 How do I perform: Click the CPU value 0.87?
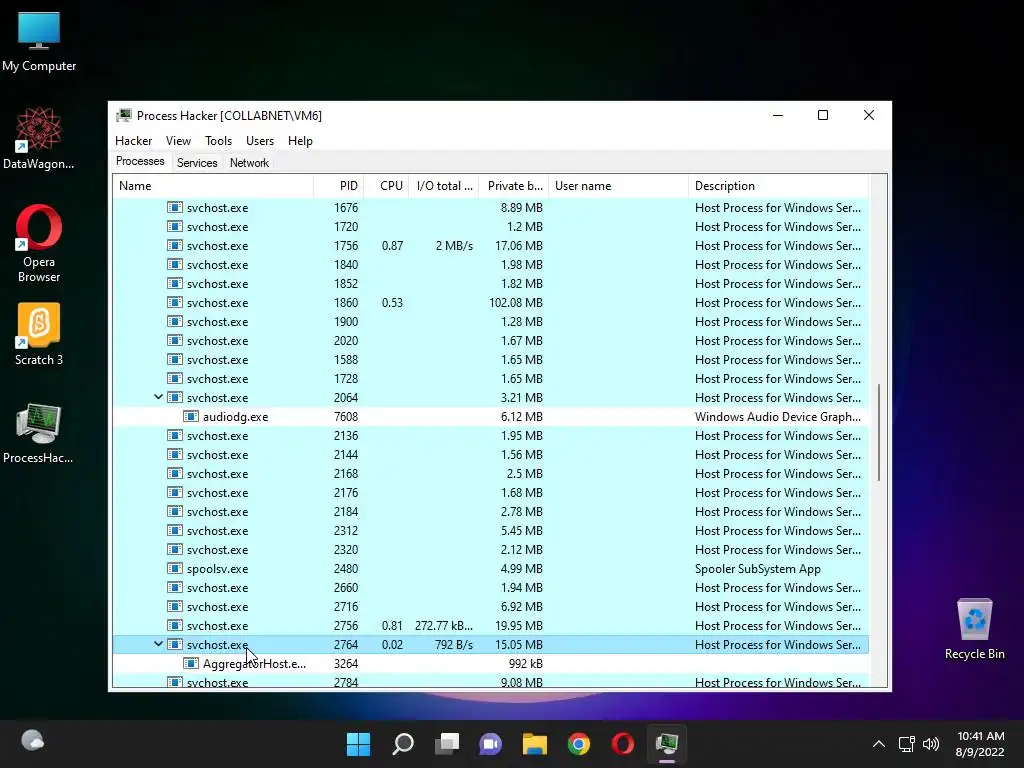(392, 246)
